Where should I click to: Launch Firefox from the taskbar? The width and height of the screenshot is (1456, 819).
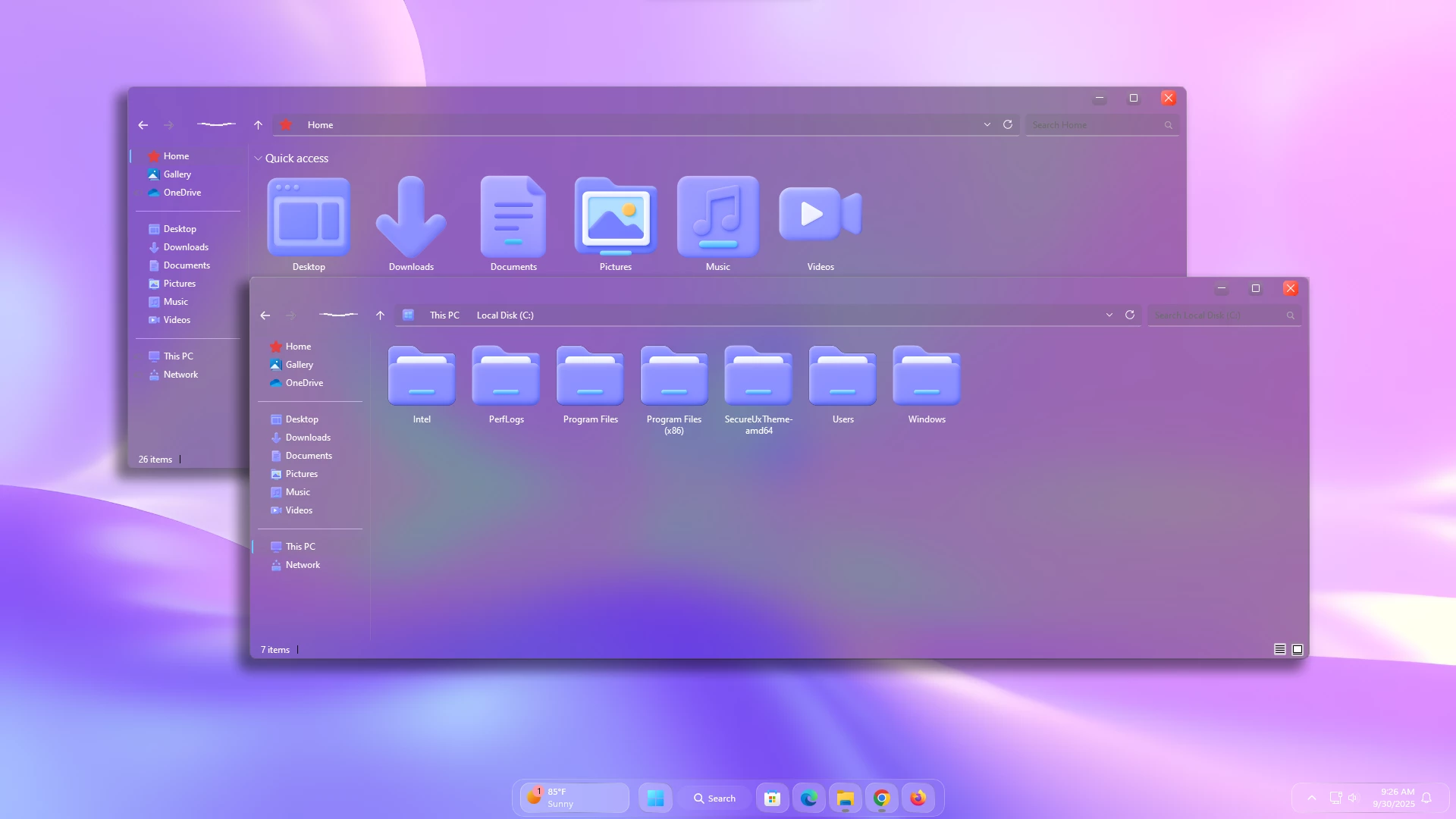[x=918, y=798]
